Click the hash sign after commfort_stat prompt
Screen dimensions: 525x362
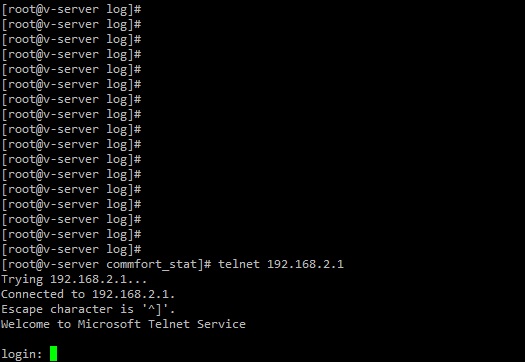tap(208, 264)
